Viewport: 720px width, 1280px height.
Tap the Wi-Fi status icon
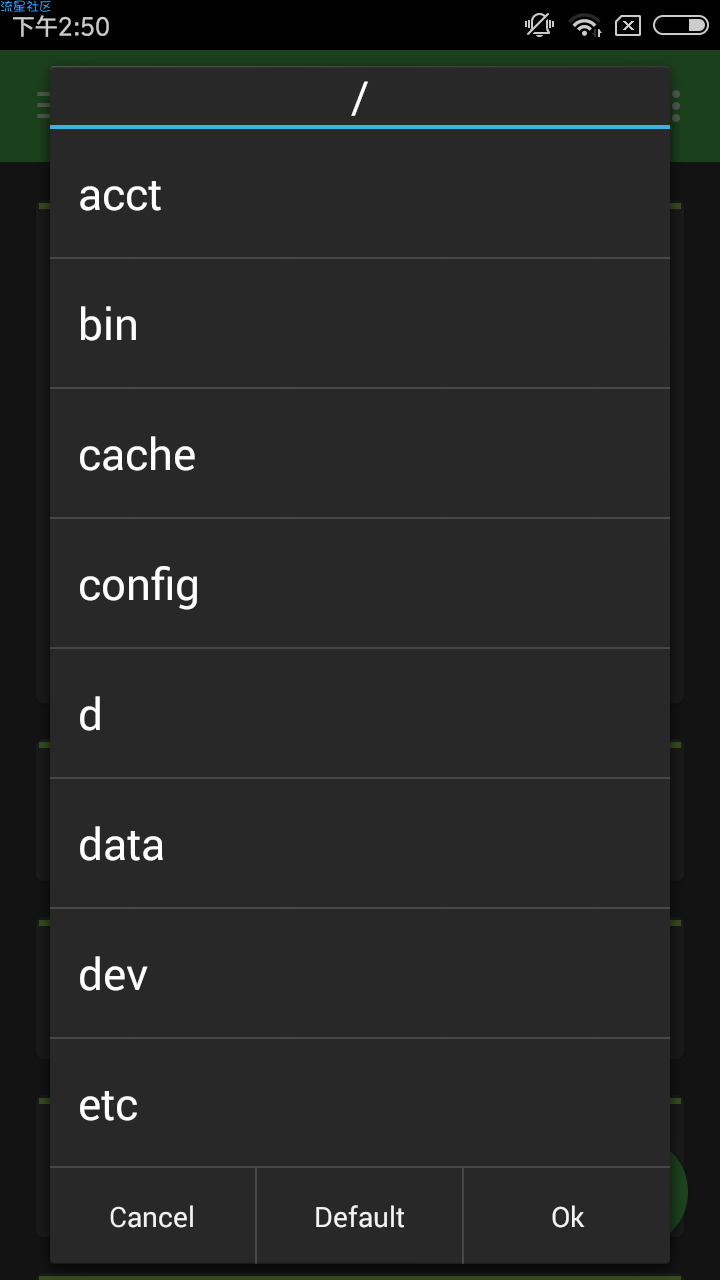coord(585,25)
